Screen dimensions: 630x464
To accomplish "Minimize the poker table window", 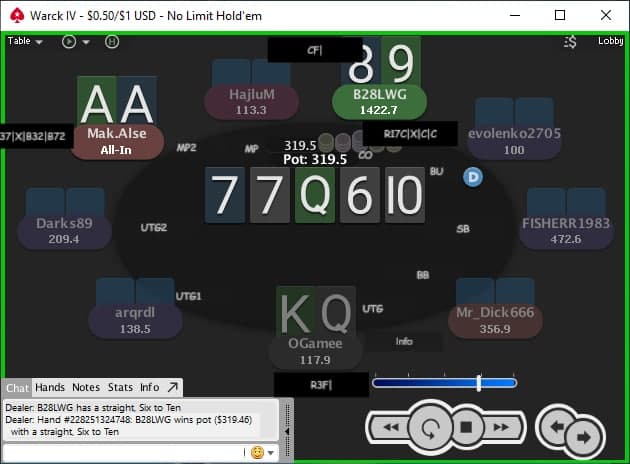I will point(515,15).
